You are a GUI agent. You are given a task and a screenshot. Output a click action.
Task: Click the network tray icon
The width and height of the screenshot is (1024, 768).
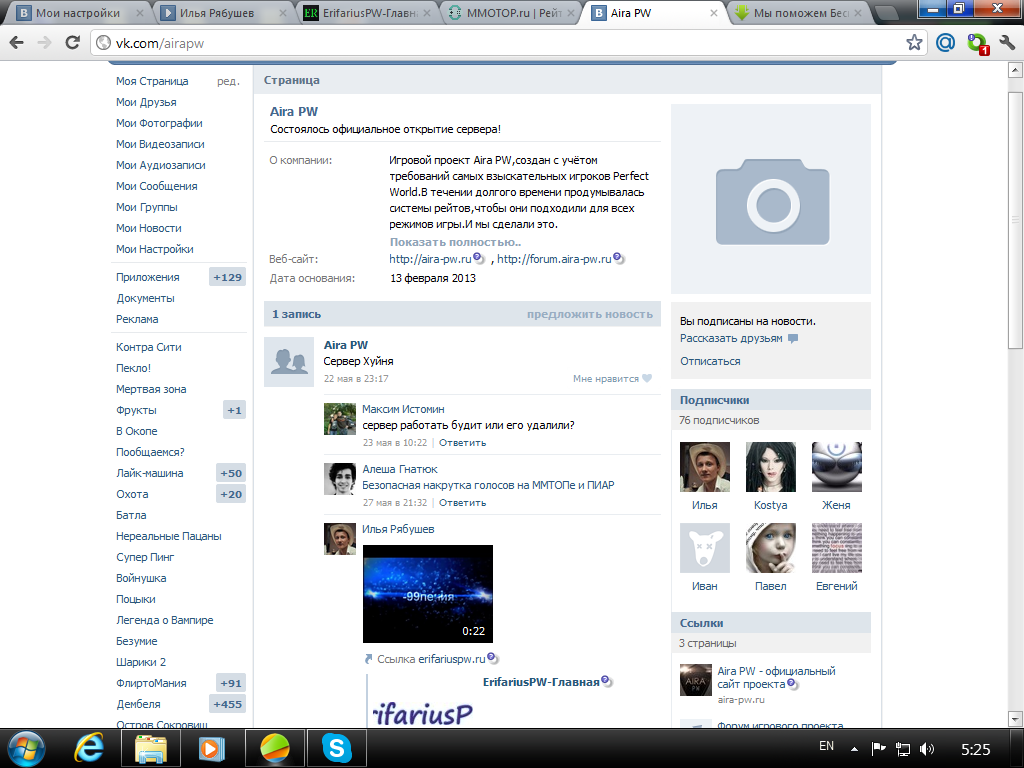click(x=903, y=749)
